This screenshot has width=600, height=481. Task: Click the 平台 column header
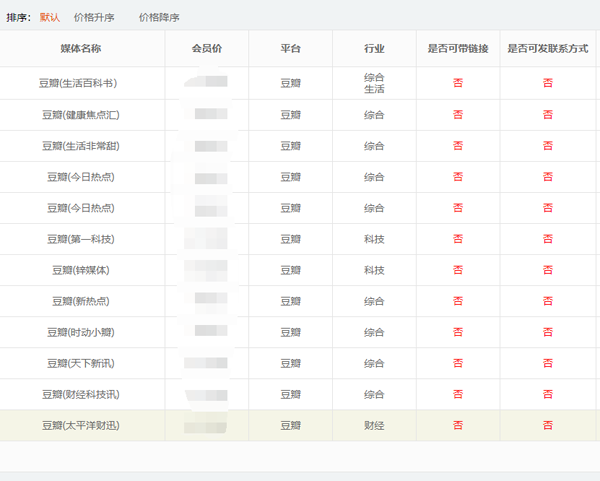(x=290, y=49)
